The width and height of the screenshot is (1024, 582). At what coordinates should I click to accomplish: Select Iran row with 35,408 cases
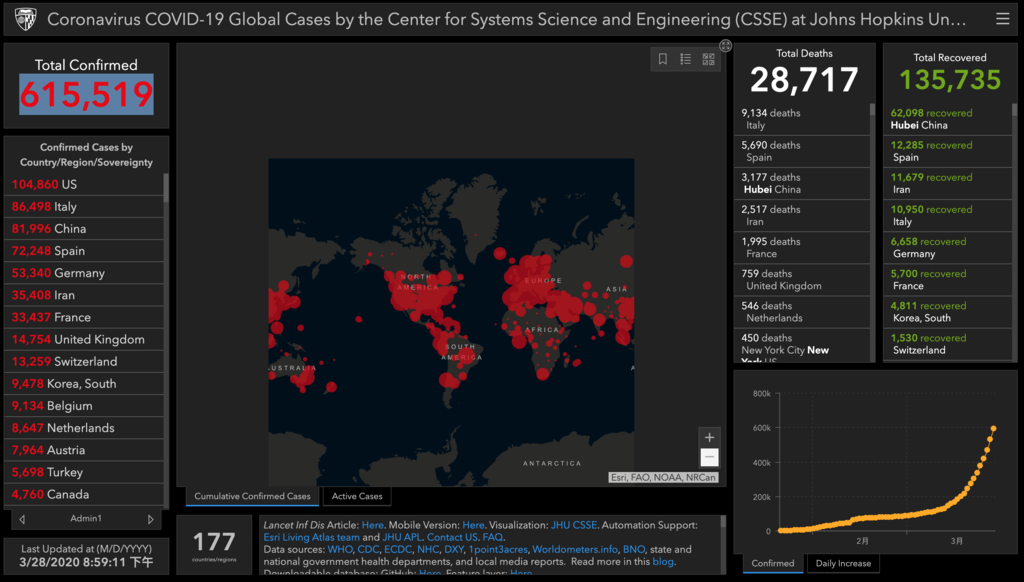[84, 295]
